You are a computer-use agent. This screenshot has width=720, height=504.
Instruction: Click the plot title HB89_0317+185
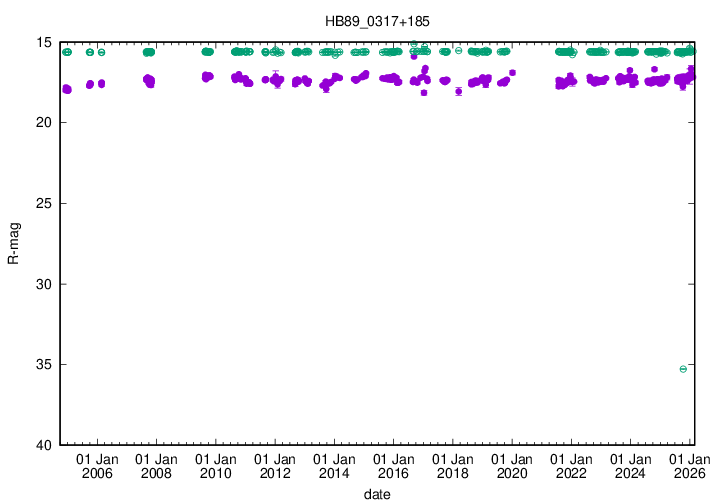tap(378, 21)
